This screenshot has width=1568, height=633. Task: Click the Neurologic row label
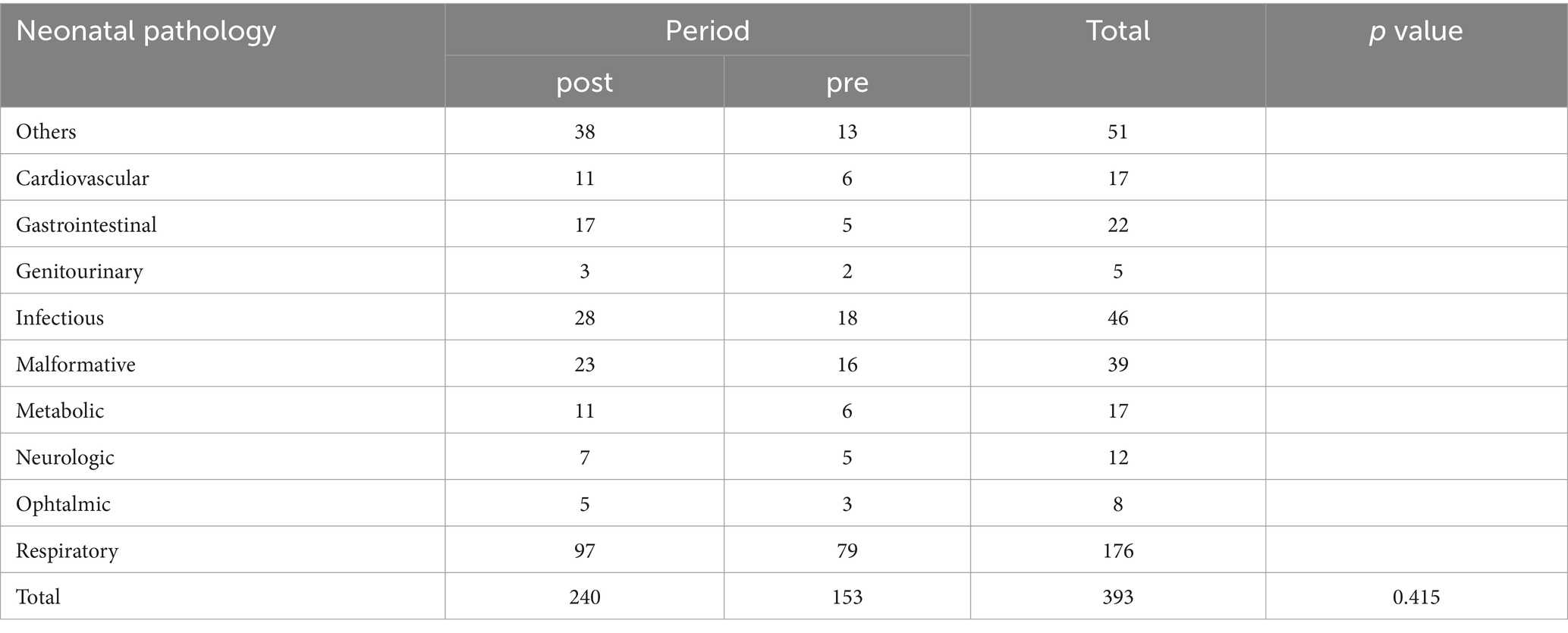pyautogui.click(x=64, y=458)
